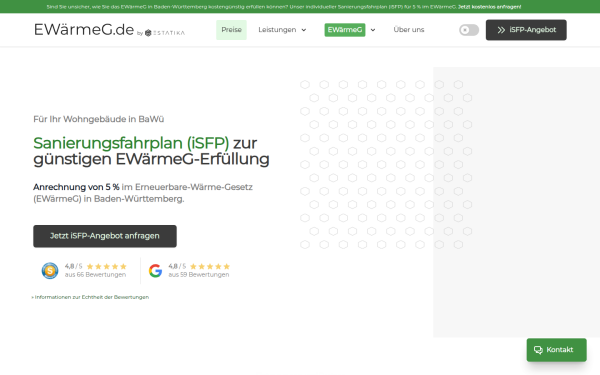Click 'Jetzt iSFP-Angebot anfragen' button
The height and width of the screenshot is (375, 600).
[x=105, y=236]
